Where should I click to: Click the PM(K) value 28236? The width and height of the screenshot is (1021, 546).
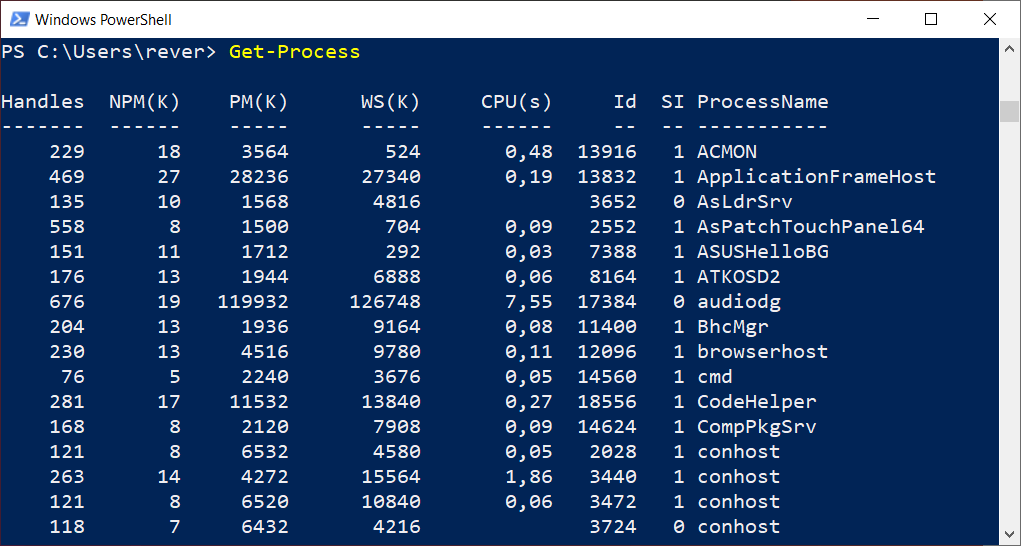(259, 177)
